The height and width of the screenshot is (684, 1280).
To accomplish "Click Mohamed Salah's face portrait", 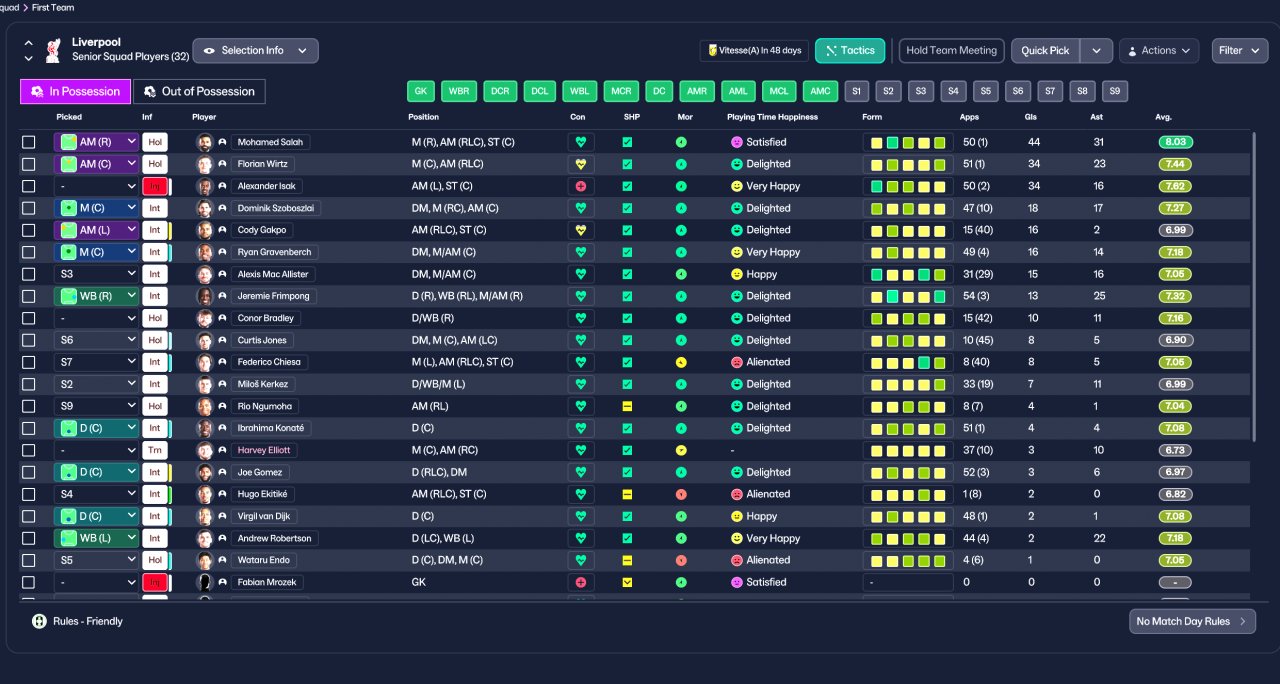I will tap(205, 142).
